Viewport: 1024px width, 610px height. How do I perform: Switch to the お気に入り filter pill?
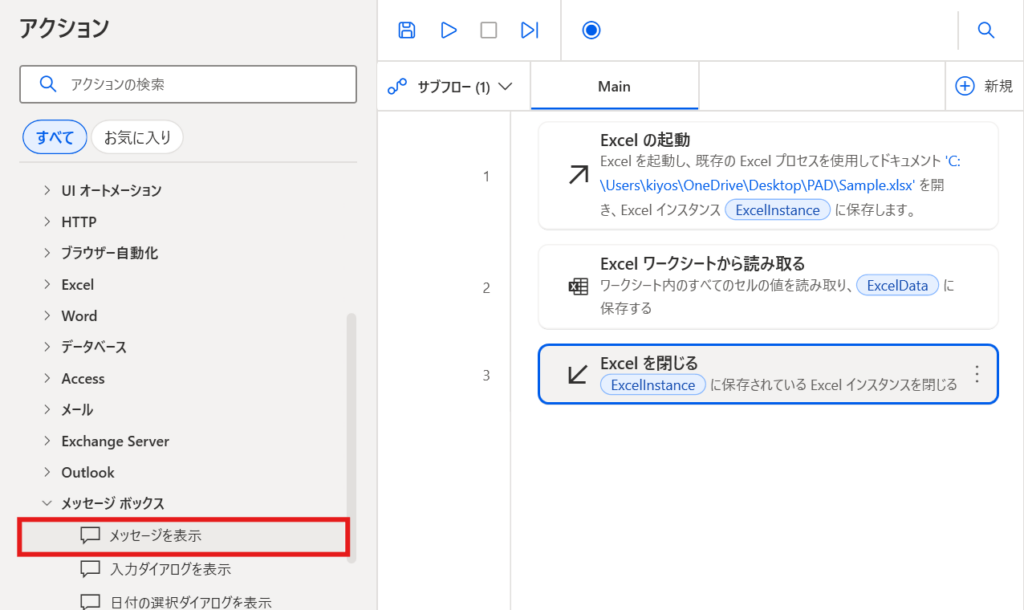point(137,137)
